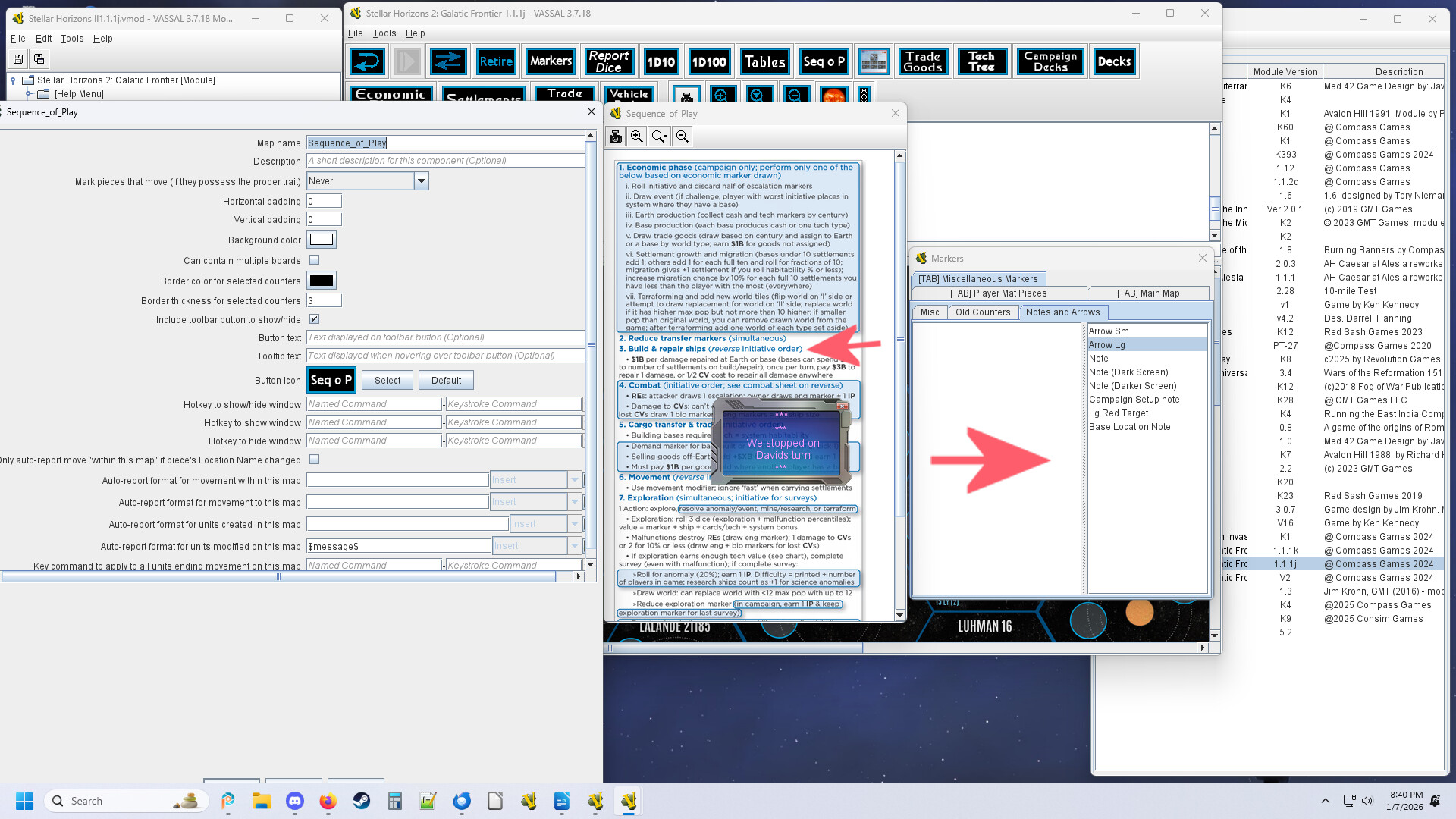The image size is (1456, 819).
Task: Expand the Help Menu tree node
Action: pyautogui.click(x=30, y=94)
